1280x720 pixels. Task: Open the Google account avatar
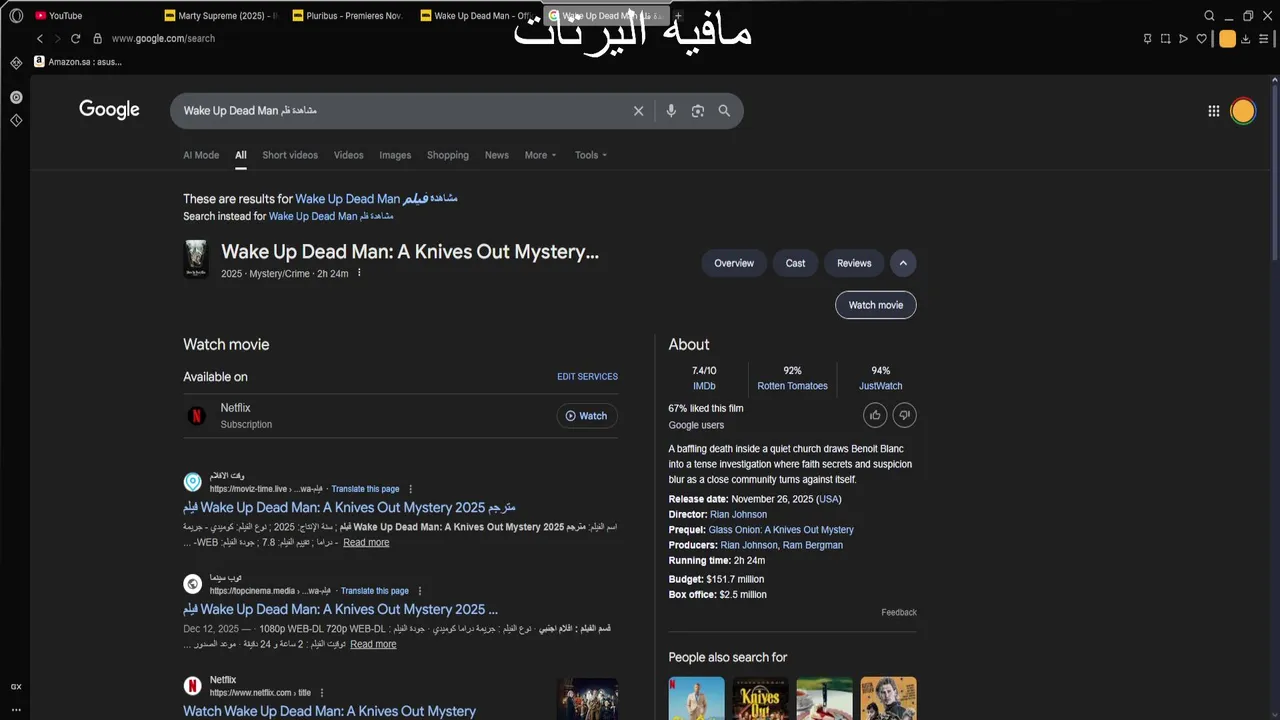tap(1243, 111)
